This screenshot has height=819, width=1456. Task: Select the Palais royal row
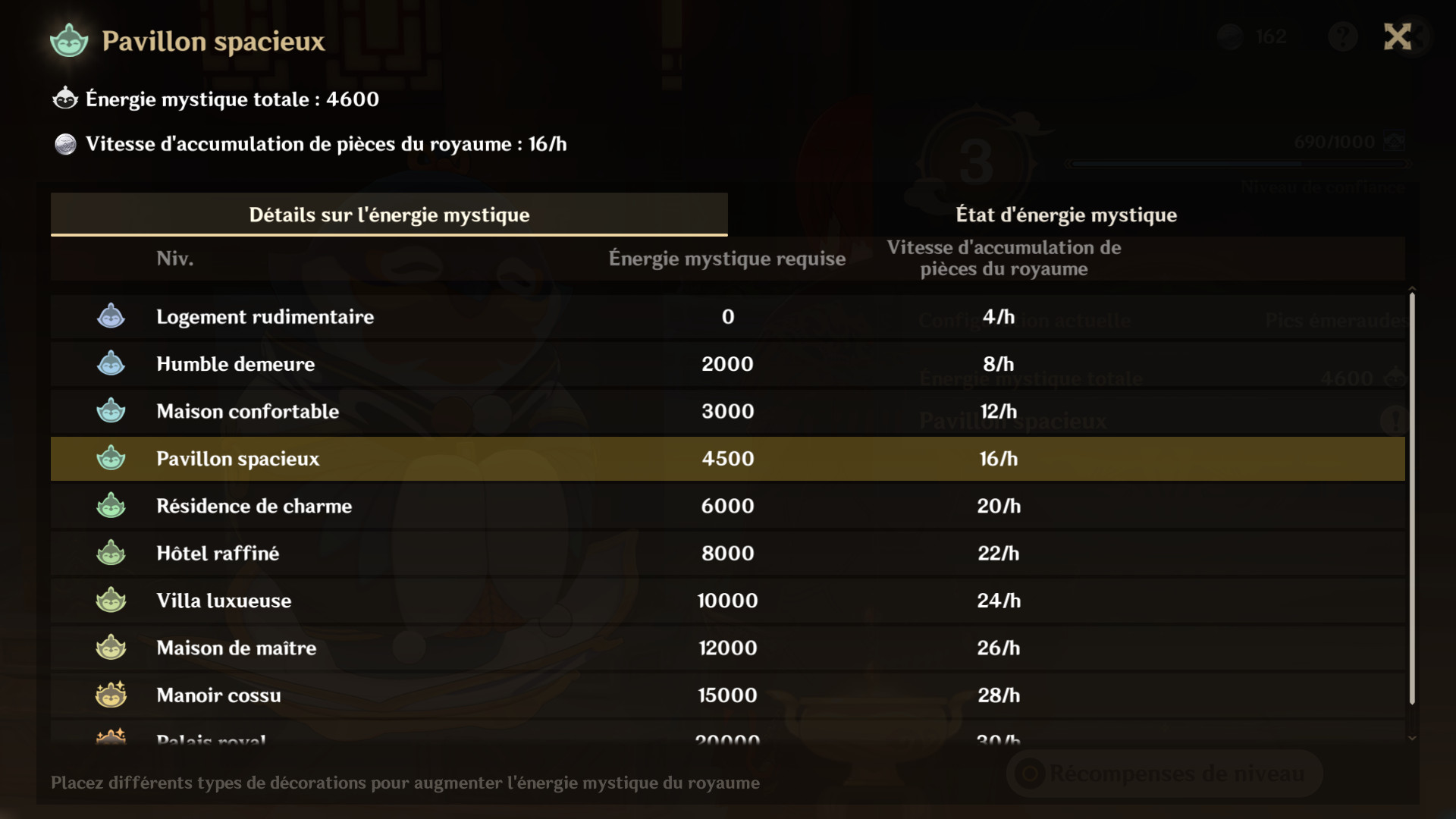[728, 734]
